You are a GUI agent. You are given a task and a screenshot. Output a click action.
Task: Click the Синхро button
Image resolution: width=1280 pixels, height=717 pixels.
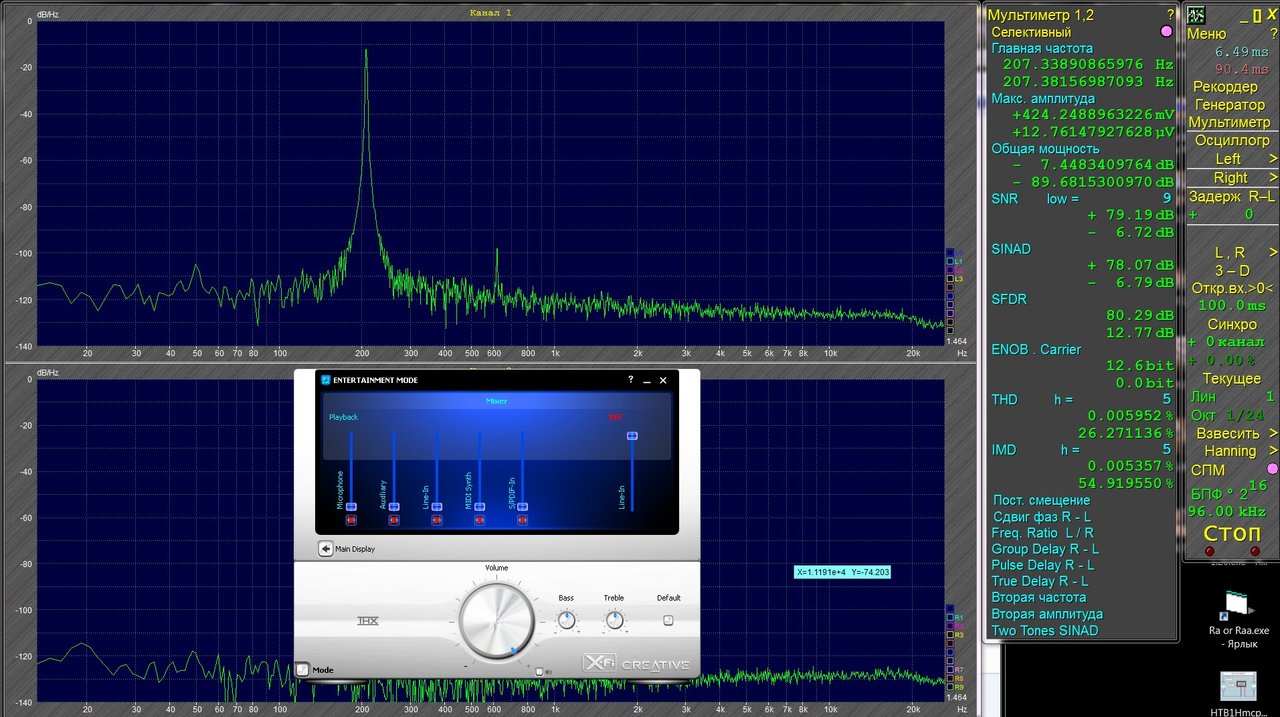pos(1232,325)
